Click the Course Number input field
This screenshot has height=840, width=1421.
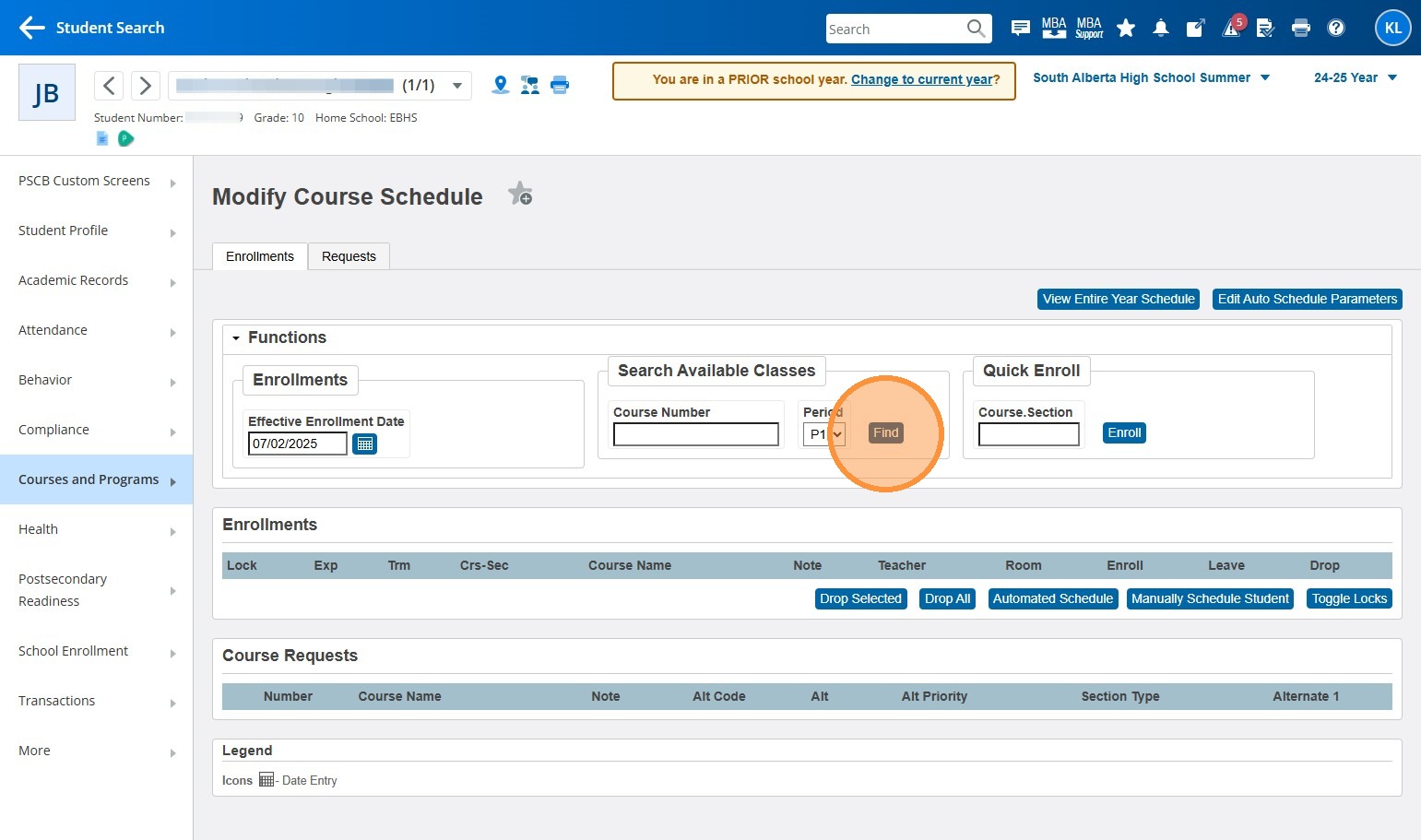(695, 434)
